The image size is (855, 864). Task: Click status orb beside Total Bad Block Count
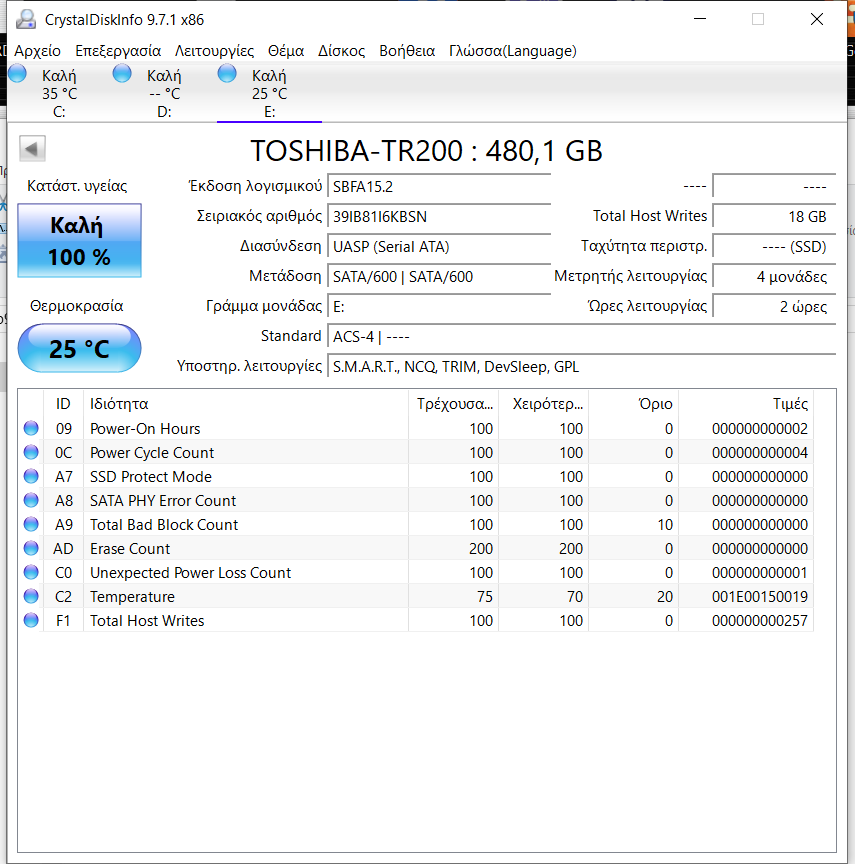coord(31,525)
